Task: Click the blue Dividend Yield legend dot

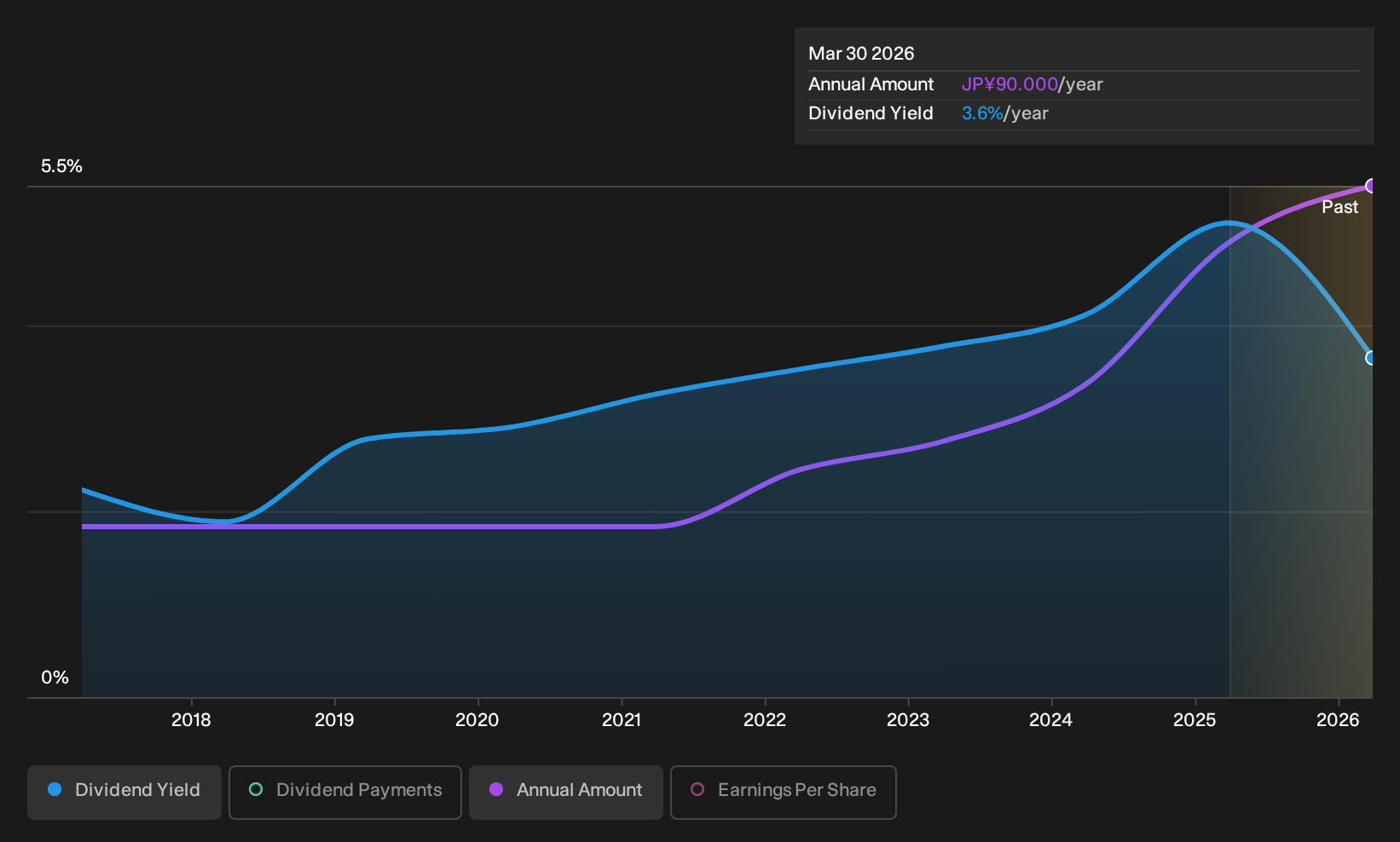Action: 55,789
